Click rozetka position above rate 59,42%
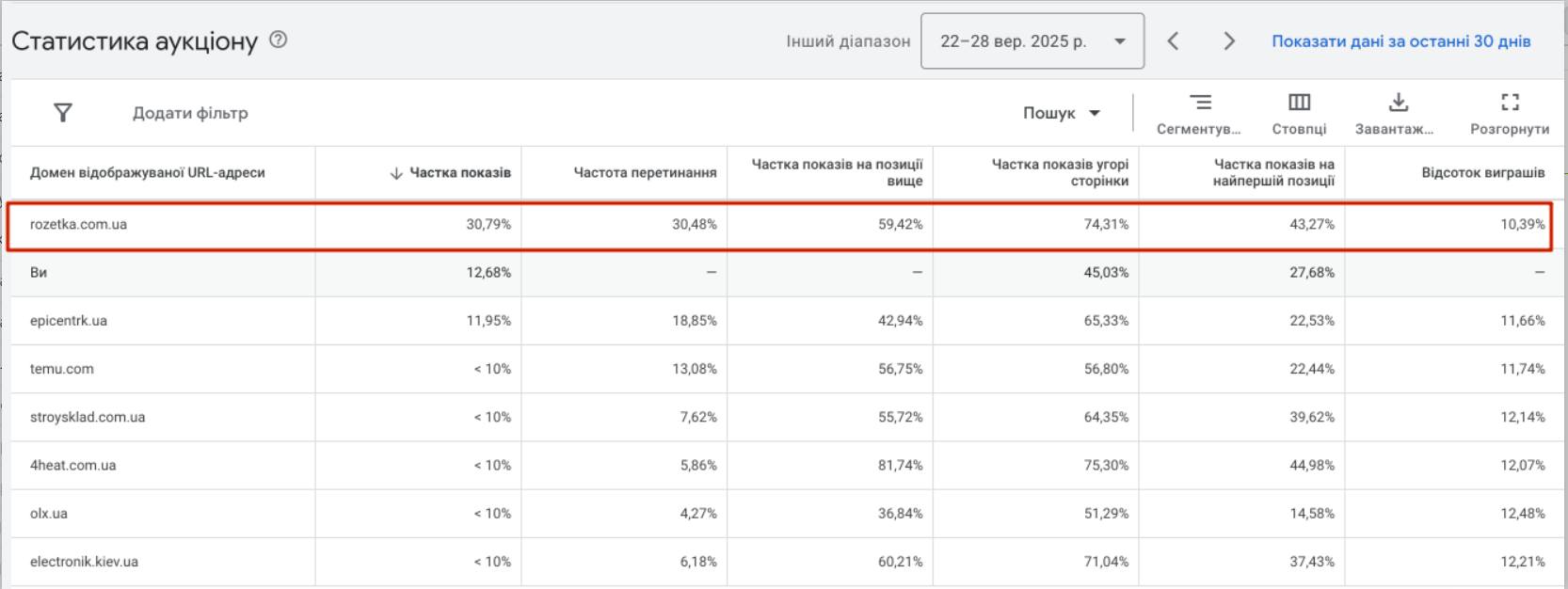Image resolution: width=1568 pixels, height=589 pixels. pos(901,225)
